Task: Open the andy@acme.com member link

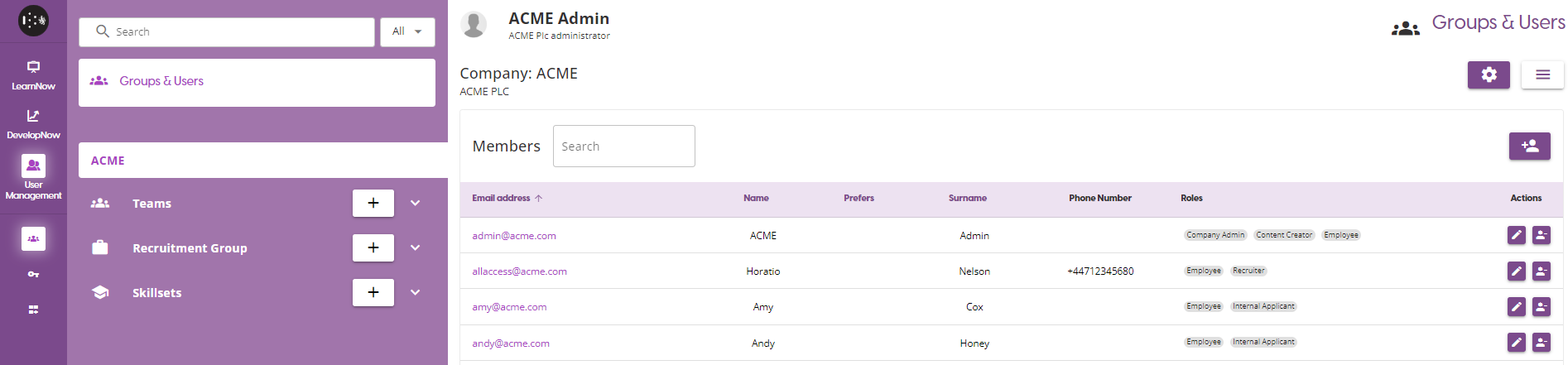Action: tap(510, 343)
